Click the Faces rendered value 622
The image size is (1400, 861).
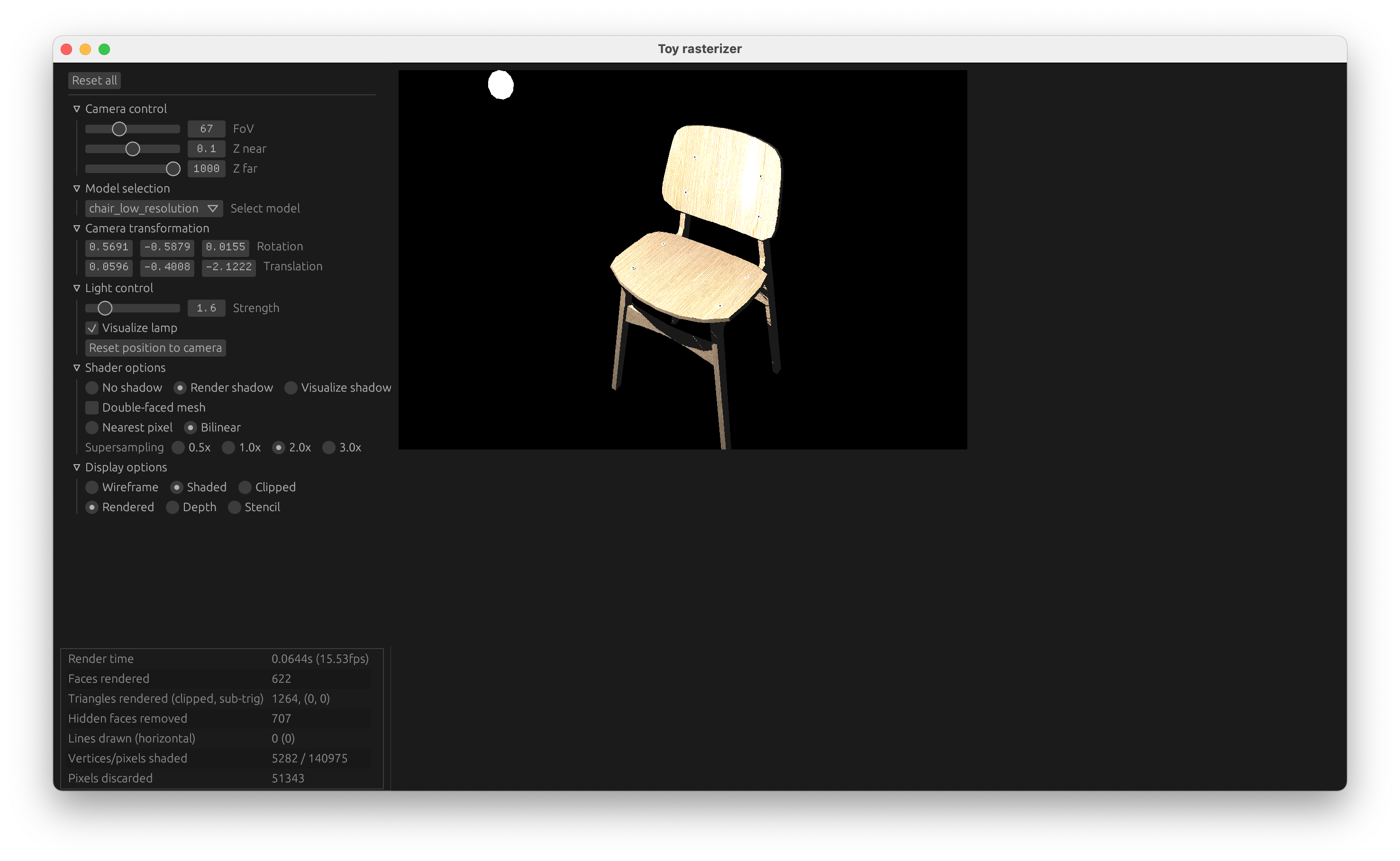coord(281,679)
